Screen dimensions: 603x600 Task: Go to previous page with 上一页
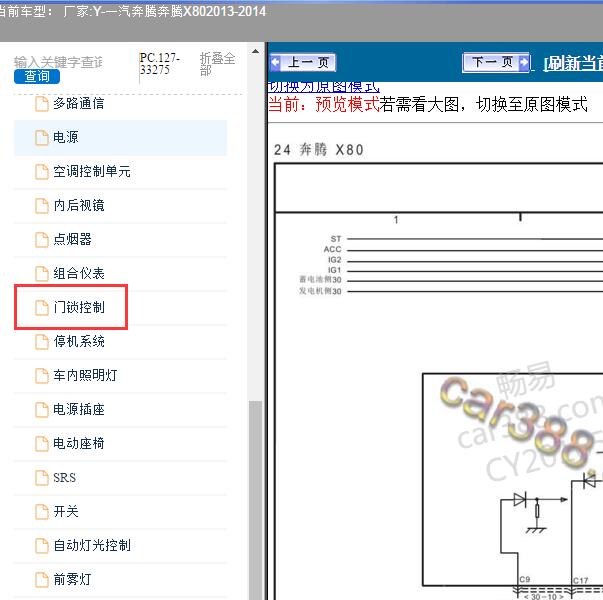[303, 62]
